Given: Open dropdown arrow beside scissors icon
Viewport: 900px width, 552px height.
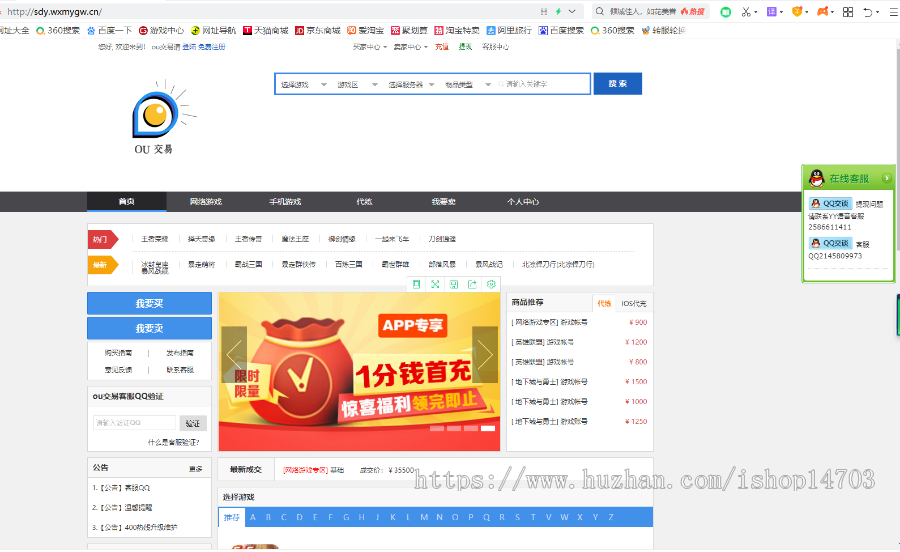Looking at the screenshot, I should (755, 12).
